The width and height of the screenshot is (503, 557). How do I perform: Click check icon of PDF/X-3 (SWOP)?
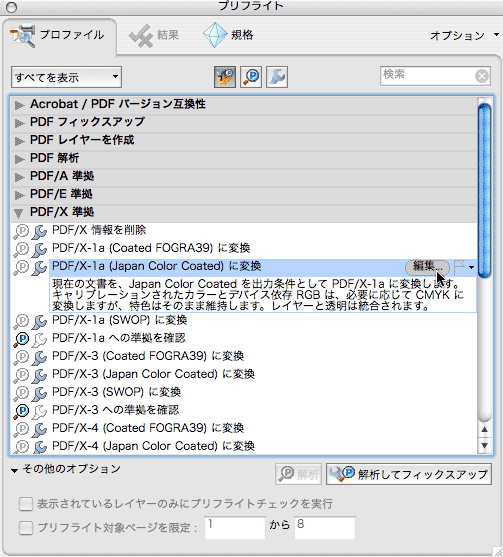[21, 393]
